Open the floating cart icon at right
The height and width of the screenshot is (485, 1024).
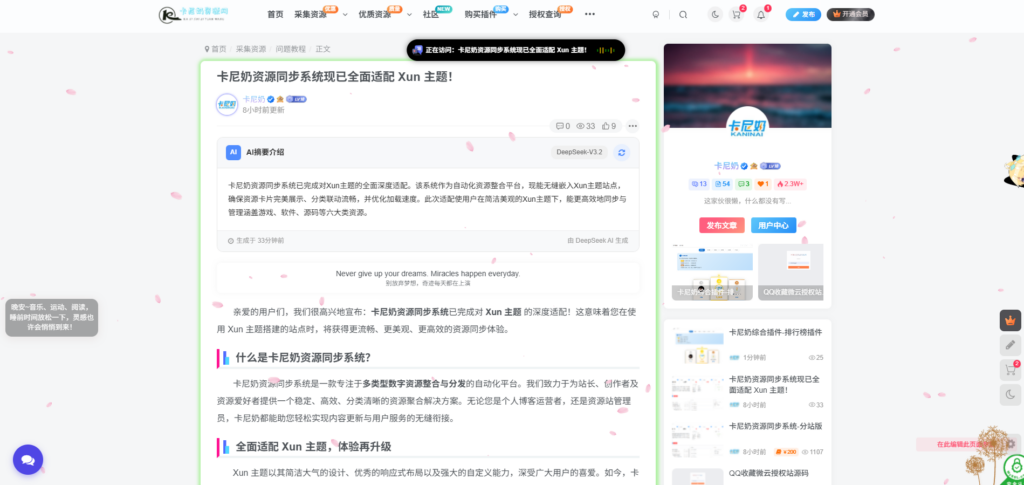pos(1010,370)
